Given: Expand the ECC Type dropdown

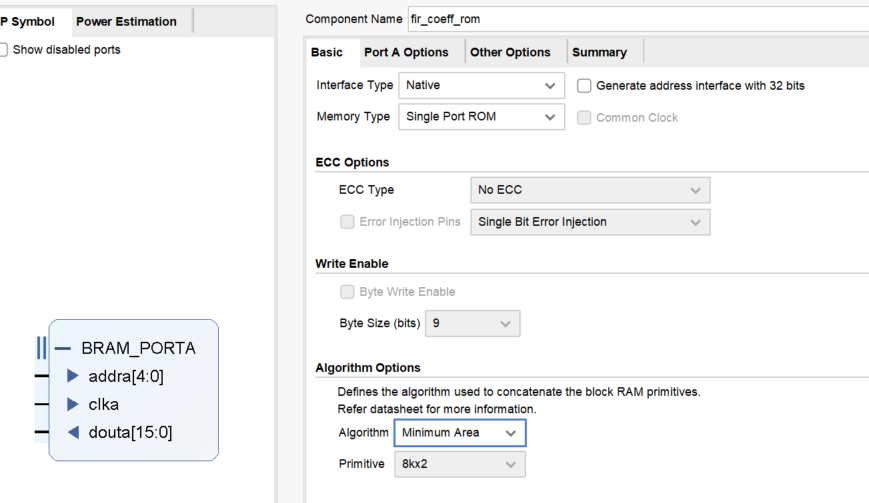Looking at the screenshot, I should (590, 190).
